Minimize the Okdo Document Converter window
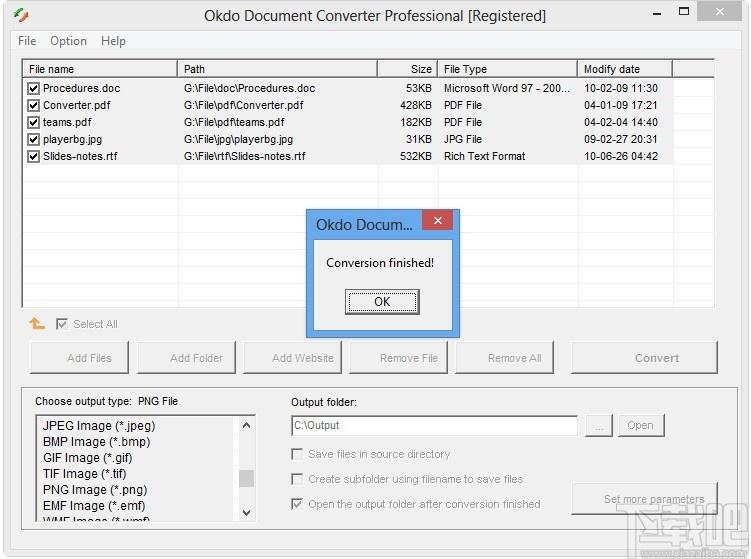 coord(657,13)
